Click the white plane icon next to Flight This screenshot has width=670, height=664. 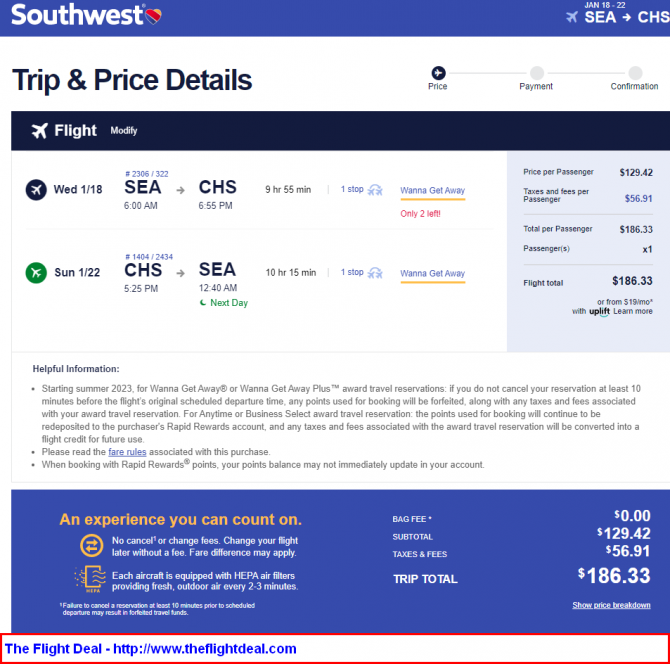pyautogui.click(x=40, y=131)
